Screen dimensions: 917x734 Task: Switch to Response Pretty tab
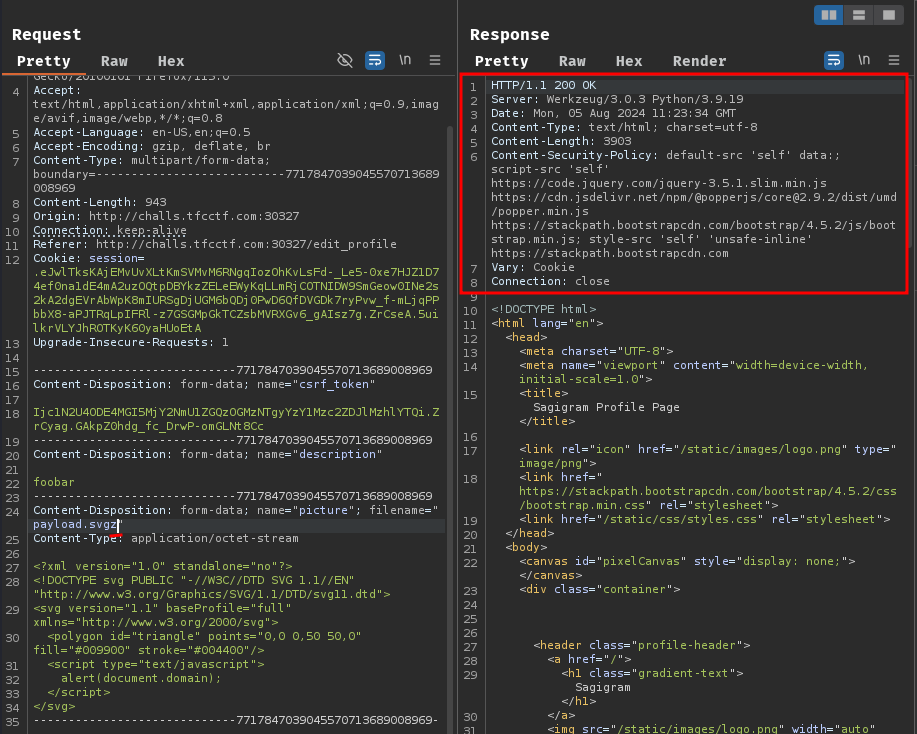tap(502, 61)
